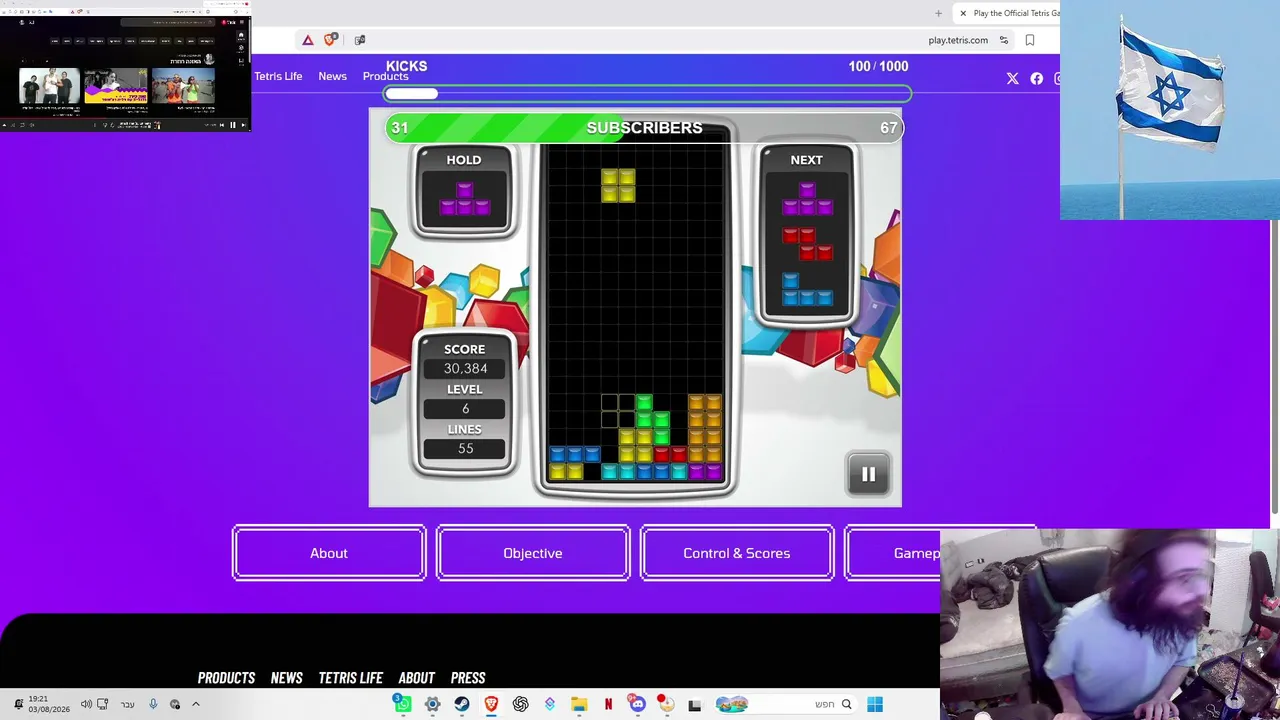Click the SUBSCRIBERS goal bar
Image resolution: width=1280 pixels, height=720 pixels.
(644, 128)
